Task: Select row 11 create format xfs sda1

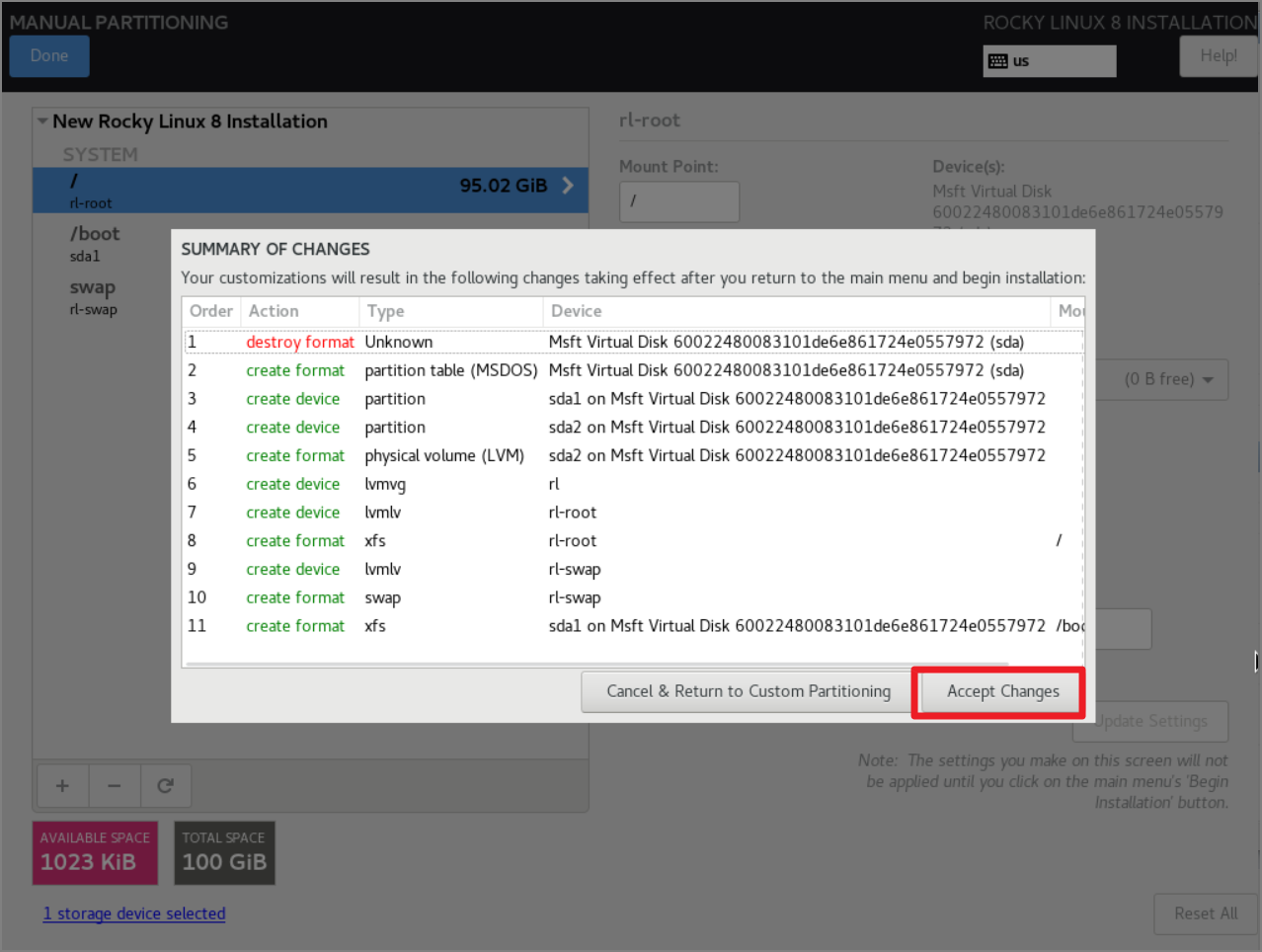Action: (x=633, y=626)
